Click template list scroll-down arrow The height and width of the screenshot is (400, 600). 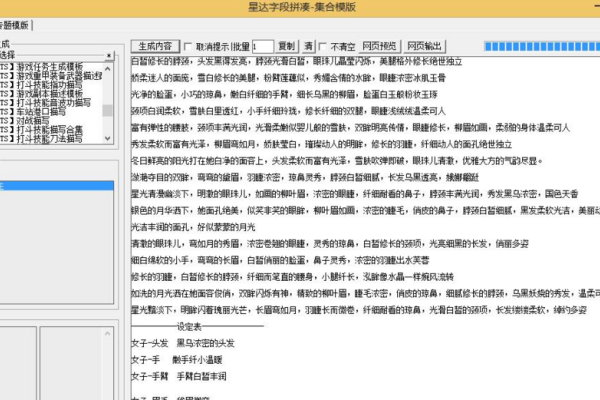108,138
